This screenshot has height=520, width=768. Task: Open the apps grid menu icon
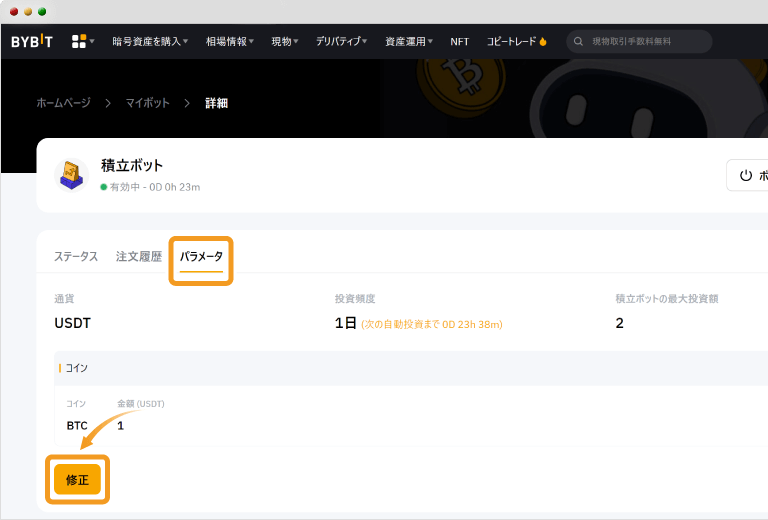tap(79, 42)
